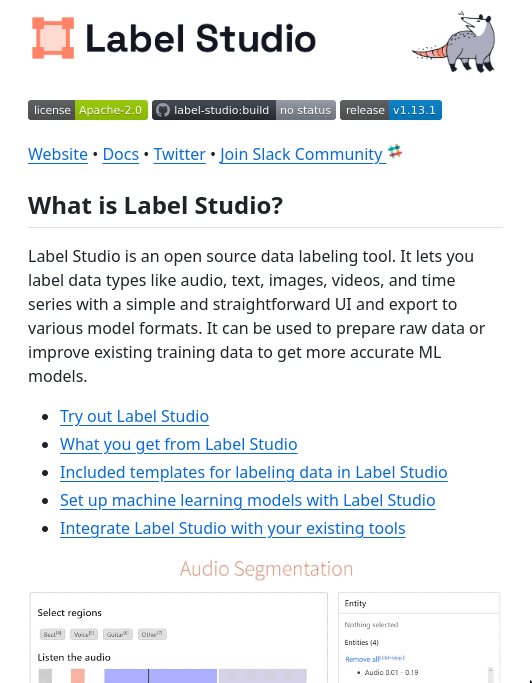Click the opossum mascot illustration
The height and width of the screenshot is (683, 532).
(454, 42)
